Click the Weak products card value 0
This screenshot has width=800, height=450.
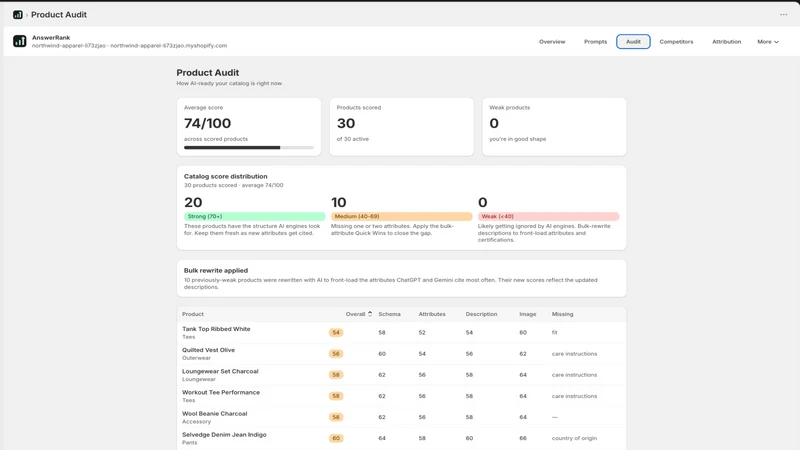(494, 123)
